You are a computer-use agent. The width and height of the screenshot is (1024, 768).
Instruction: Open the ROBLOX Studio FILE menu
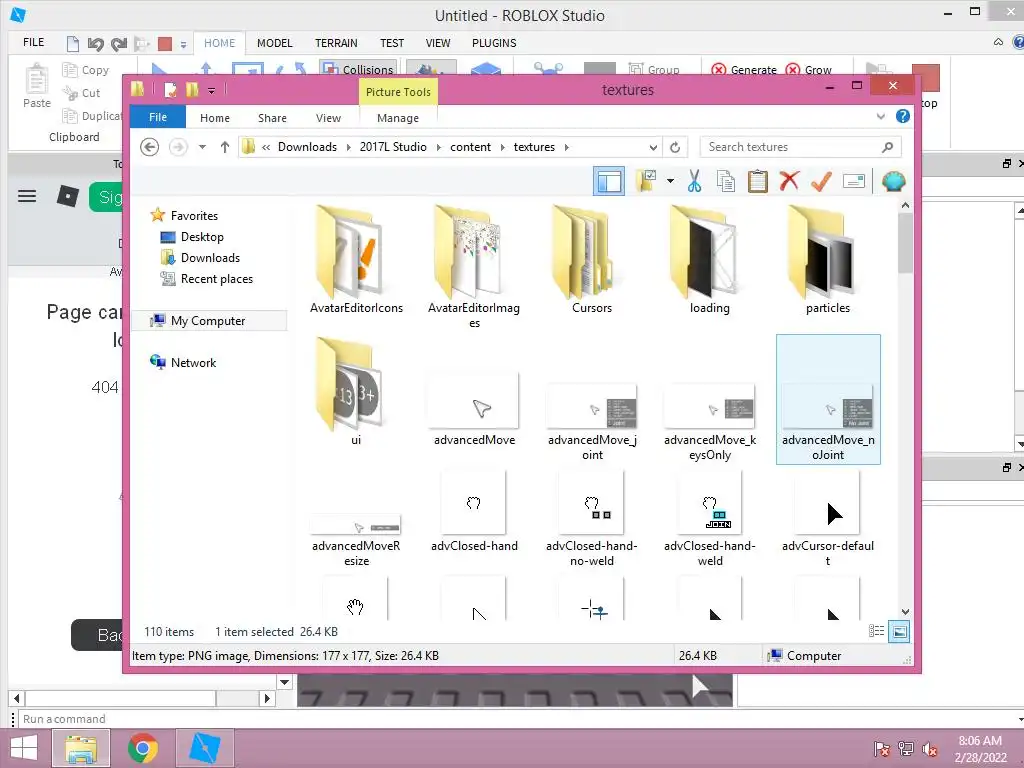pyautogui.click(x=33, y=42)
